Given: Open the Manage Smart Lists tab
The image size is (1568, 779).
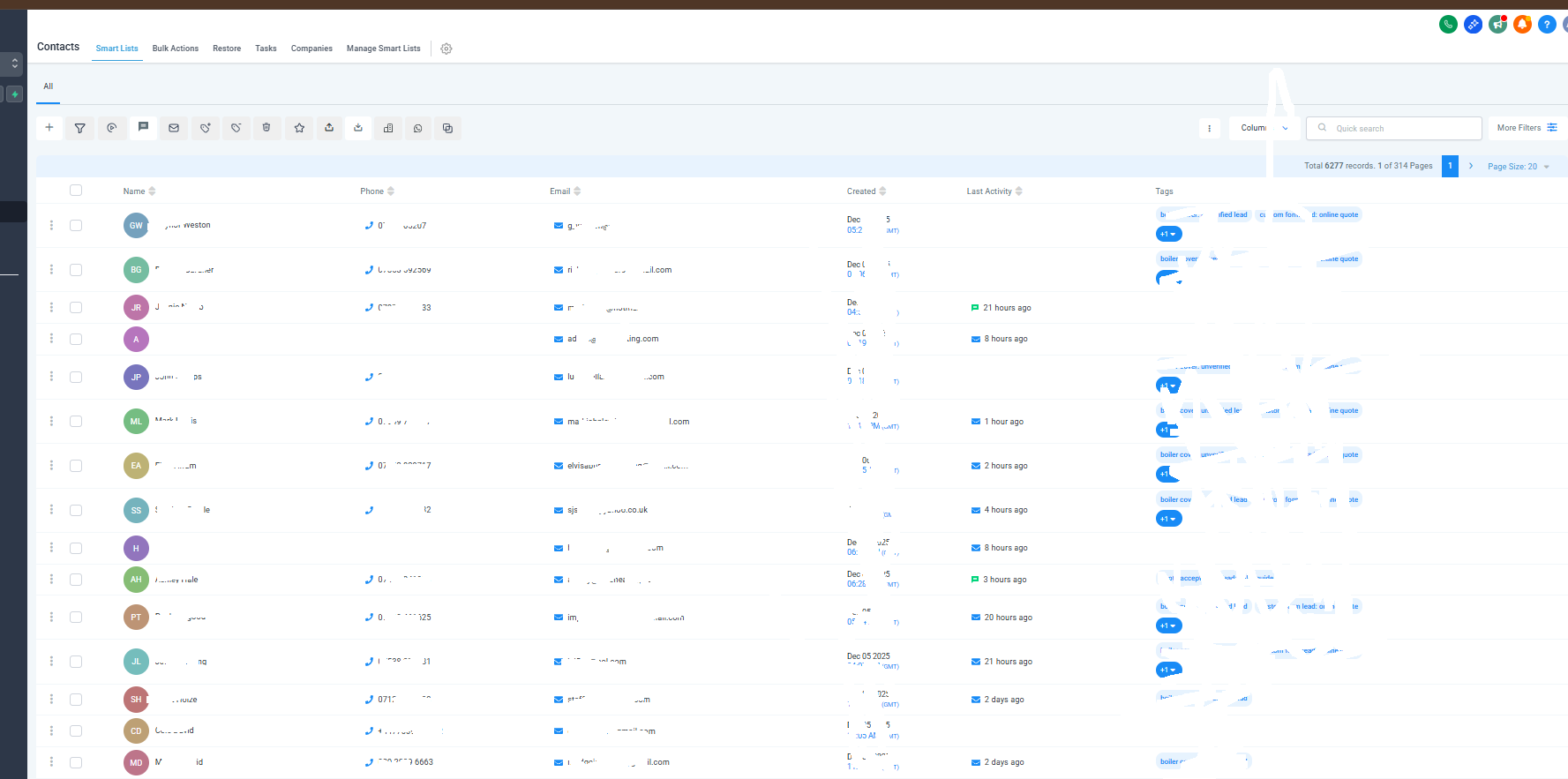Looking at the screenshot, I should click(384, 49).
